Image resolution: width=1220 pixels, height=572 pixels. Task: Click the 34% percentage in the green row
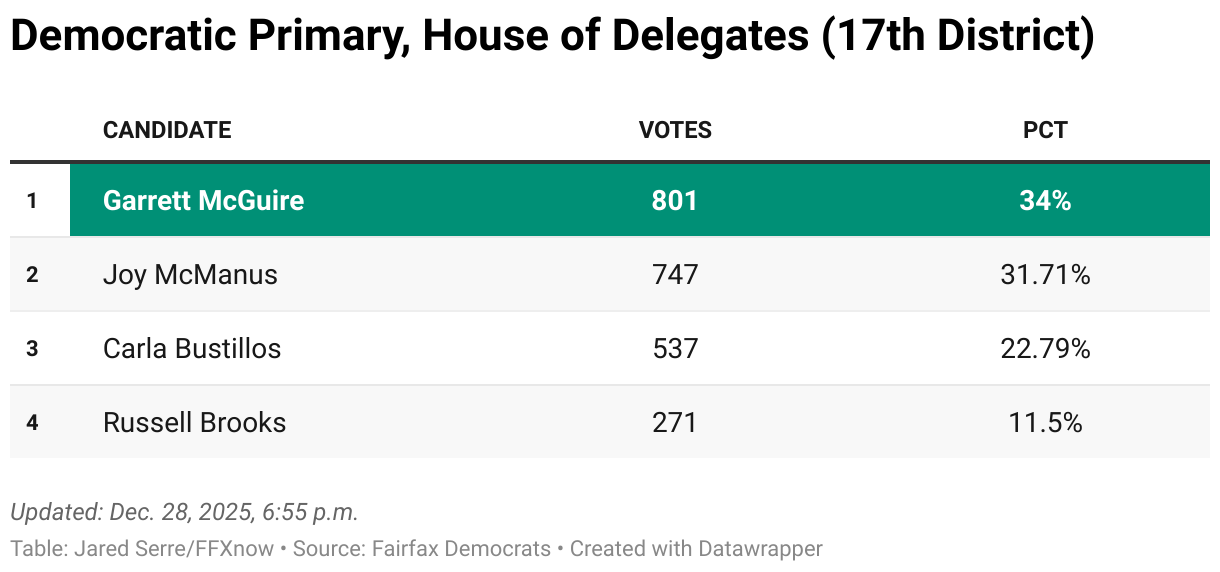click(1045, 200)
